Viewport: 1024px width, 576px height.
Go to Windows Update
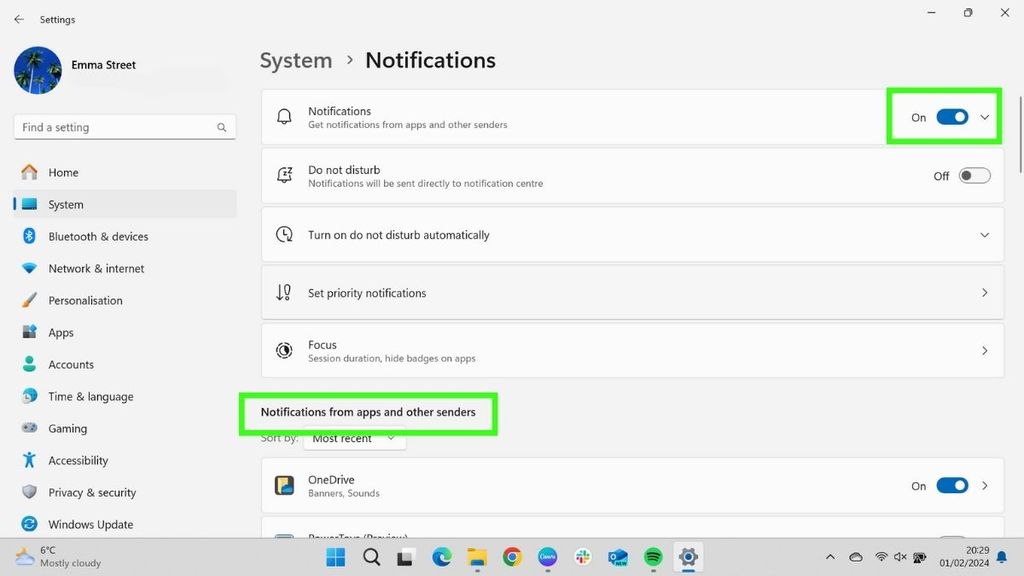[90, 524]
